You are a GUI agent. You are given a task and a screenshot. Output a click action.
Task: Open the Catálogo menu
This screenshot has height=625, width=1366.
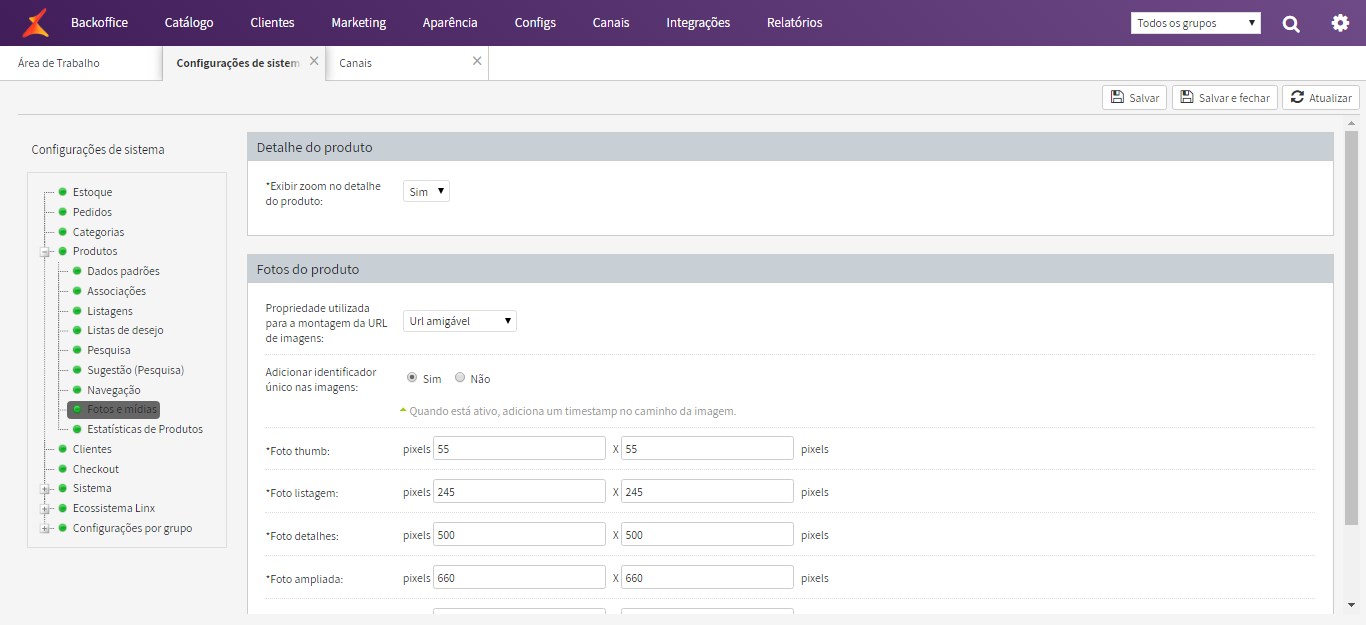pos(189,22)
